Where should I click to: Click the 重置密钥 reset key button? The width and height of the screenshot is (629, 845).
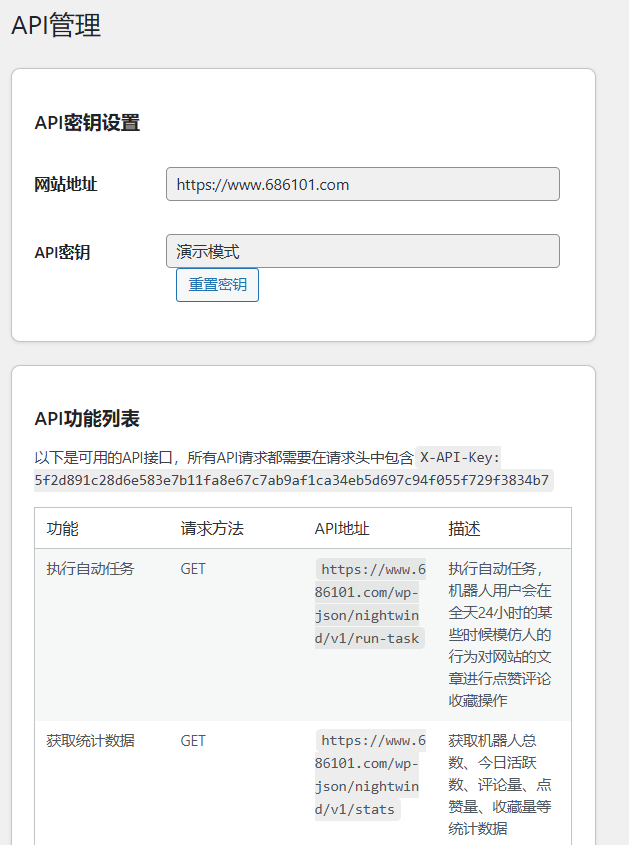217,285
